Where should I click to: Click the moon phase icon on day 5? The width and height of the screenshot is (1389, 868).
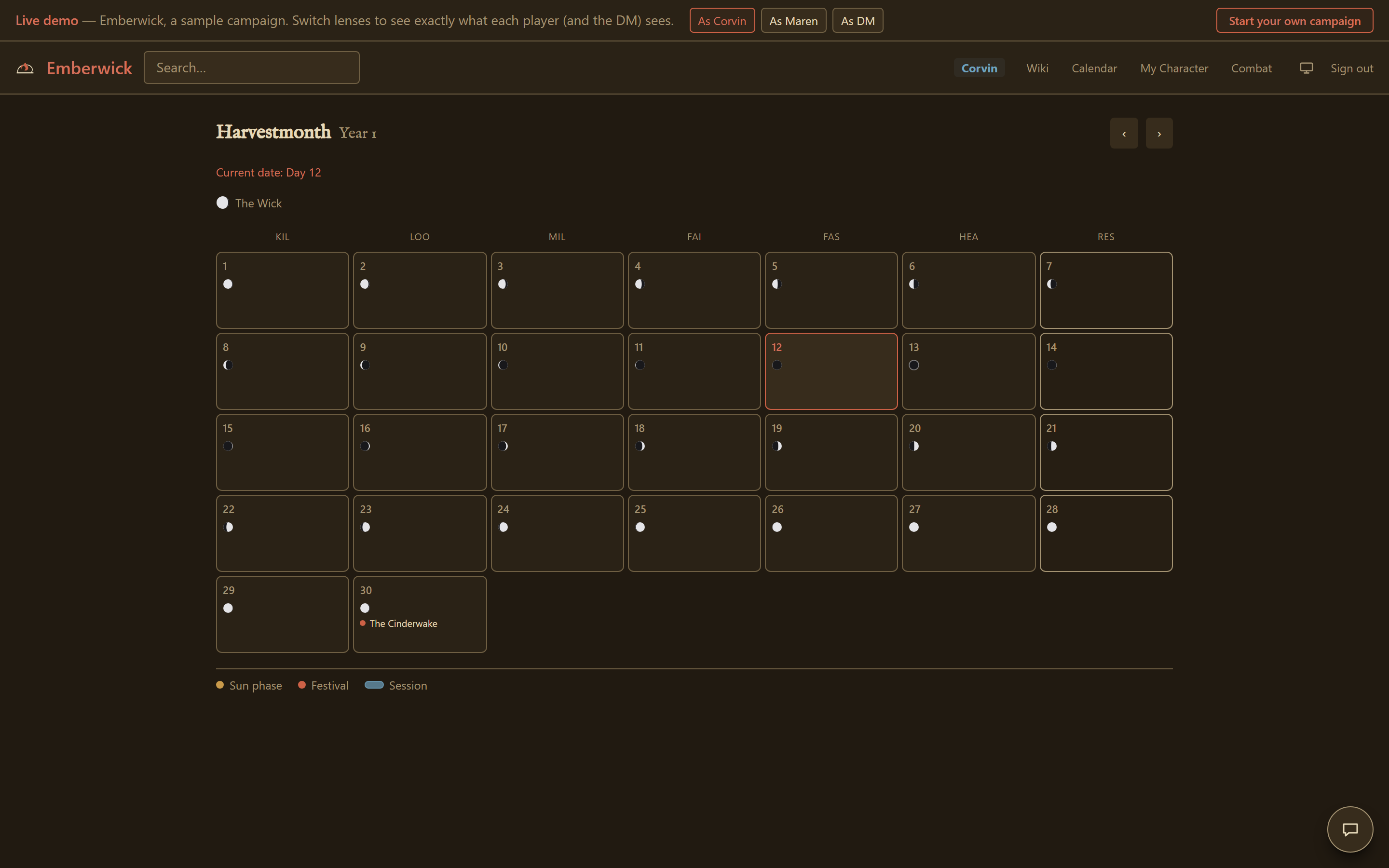point(777,284)
